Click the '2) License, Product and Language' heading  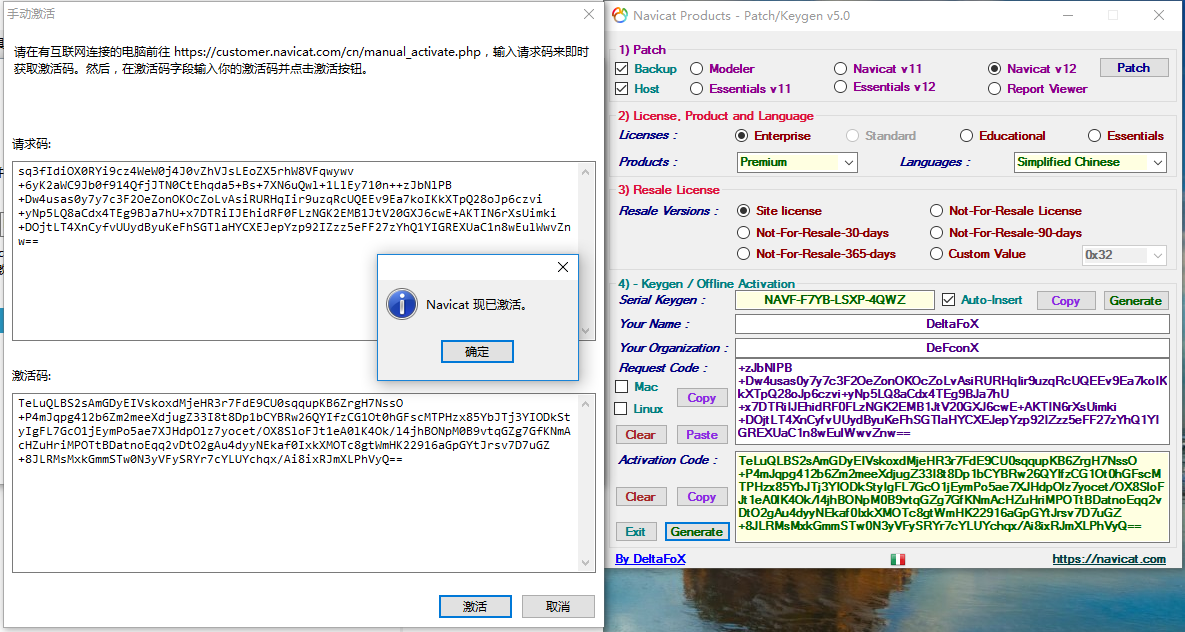coord(716,116)
